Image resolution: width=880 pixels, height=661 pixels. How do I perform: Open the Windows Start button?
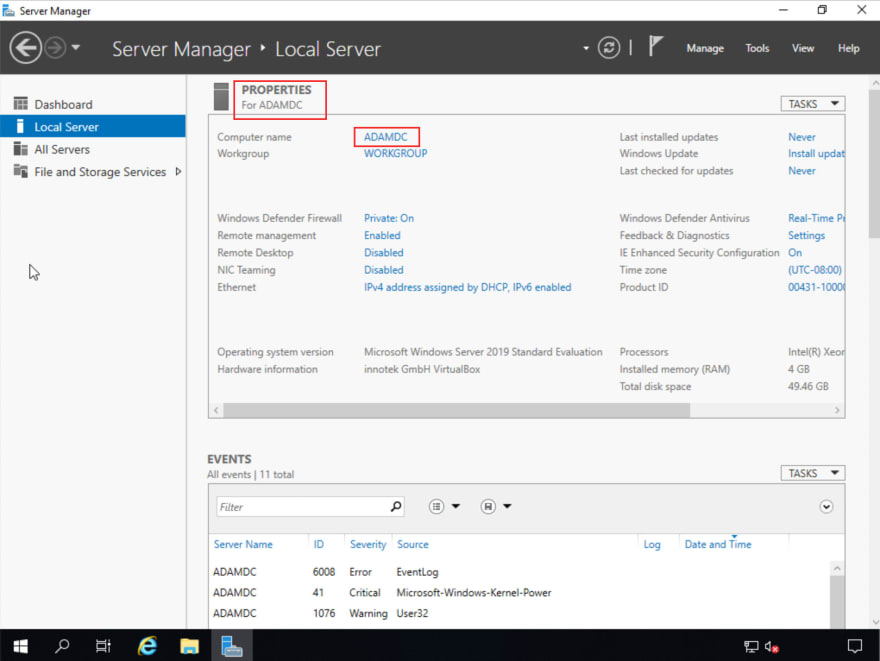pyautogui.click(x=20, y=646)
